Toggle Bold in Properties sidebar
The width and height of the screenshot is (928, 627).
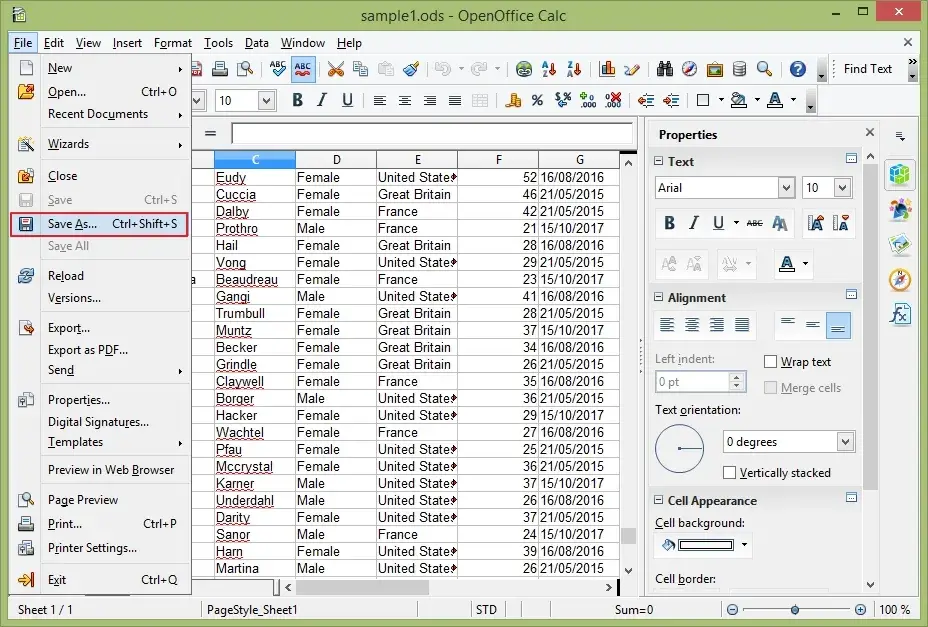669,223
